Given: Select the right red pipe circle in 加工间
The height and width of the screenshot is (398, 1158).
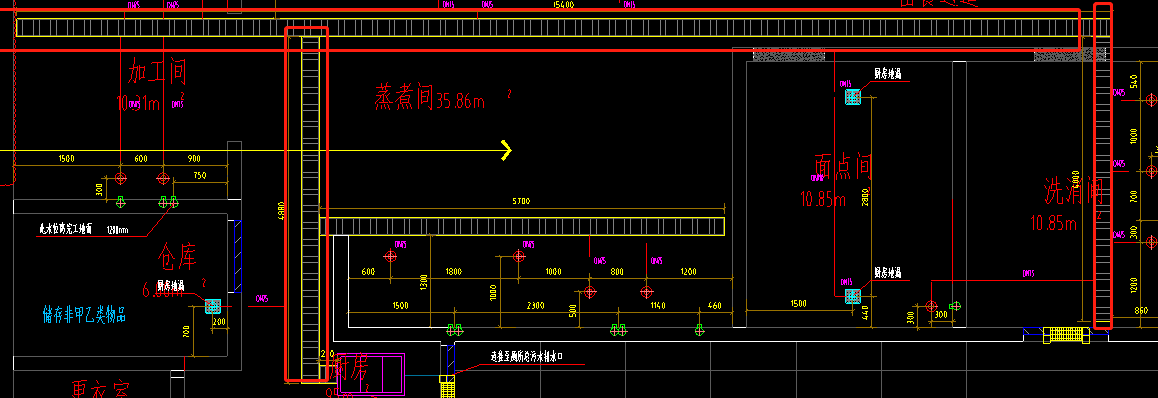Looking at the screenshot, I should click(163, 178).
